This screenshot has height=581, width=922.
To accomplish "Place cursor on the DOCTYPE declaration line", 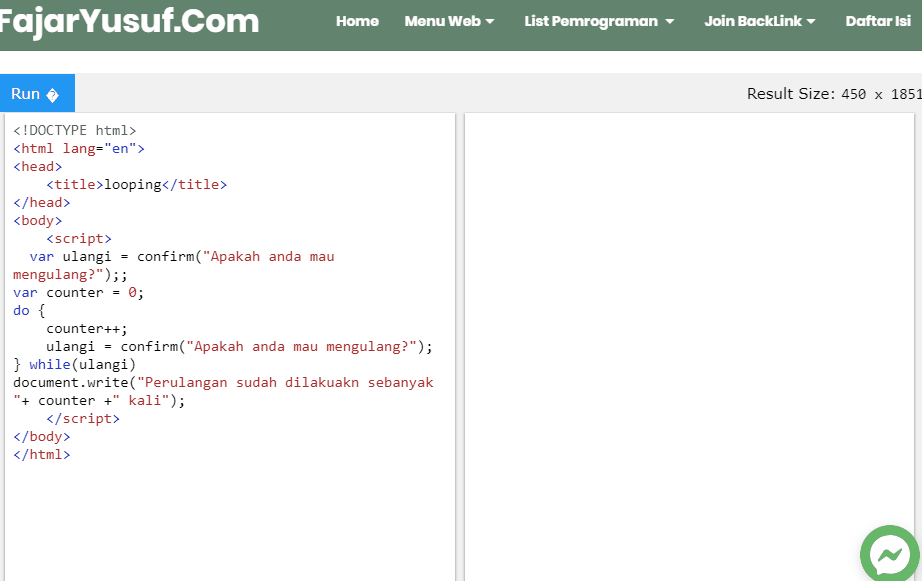I will [x=75, y=129].
